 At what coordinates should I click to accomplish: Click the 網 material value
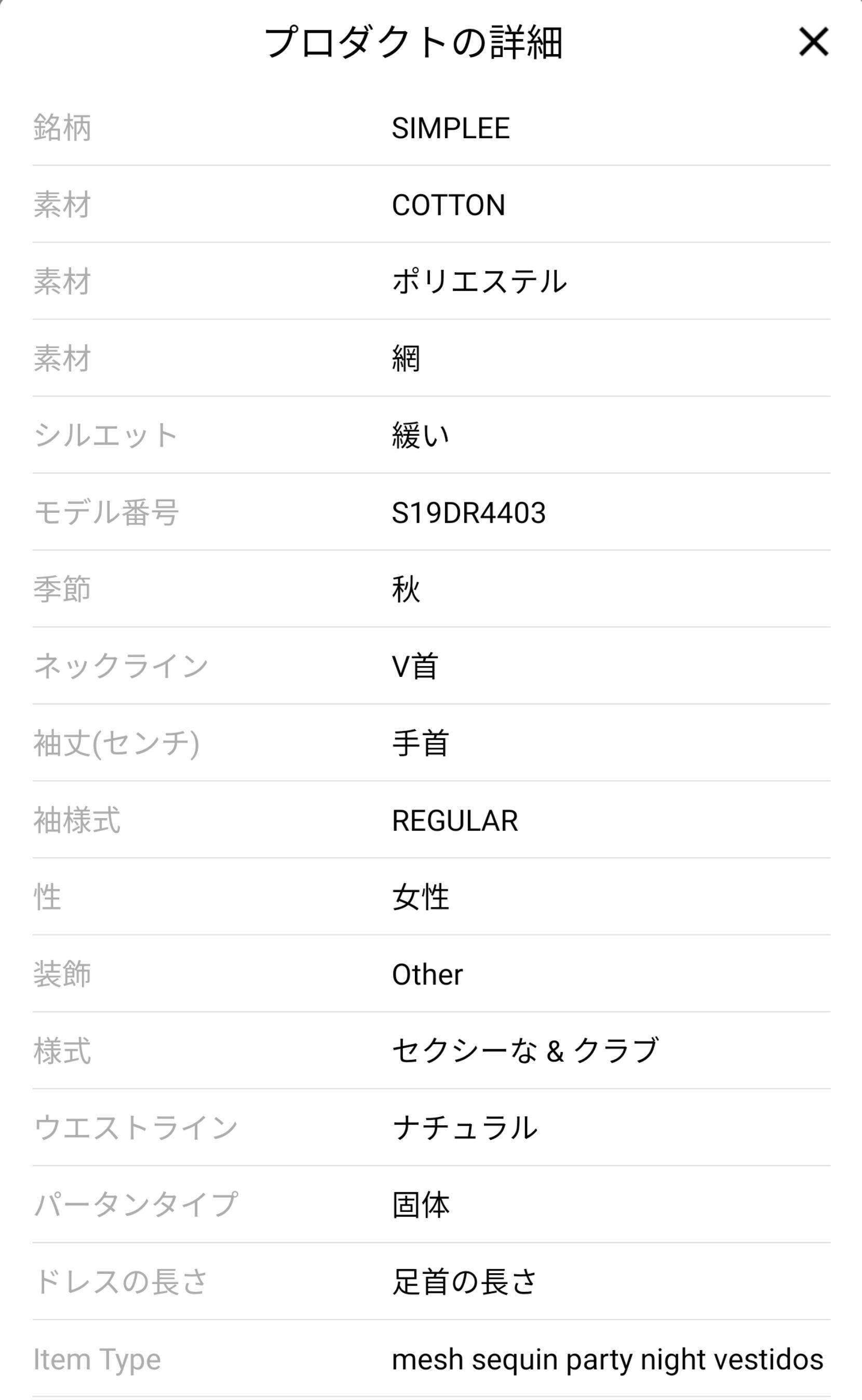[x=406, y=358]
